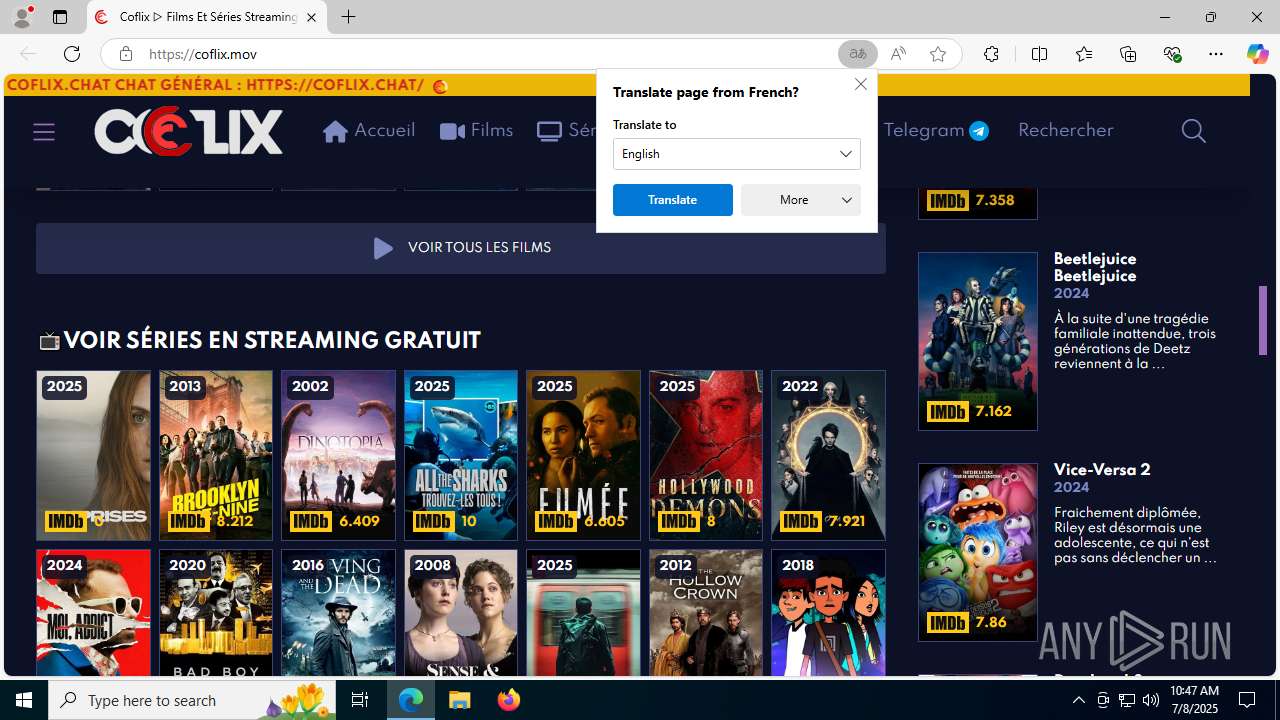This screenshot has width=1280, height=720.
Task: Open the Favorites list icon
Action: pyautogui.click(x=1084, y=54)
